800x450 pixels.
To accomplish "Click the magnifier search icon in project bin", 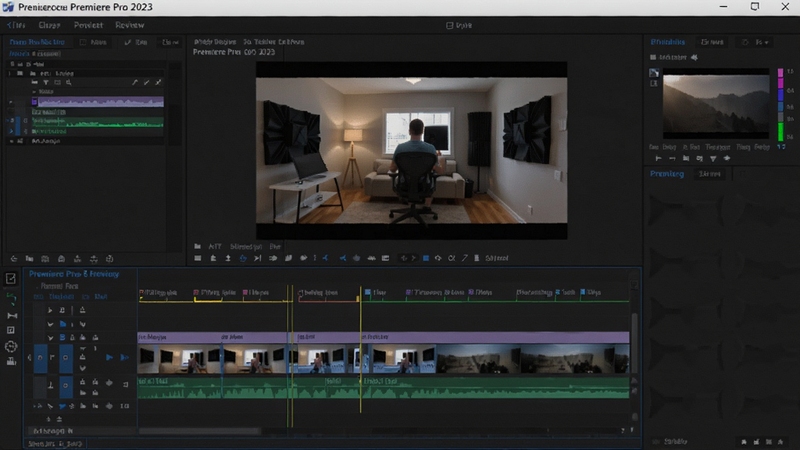I will pyautogui.click(x=68, y=82).
